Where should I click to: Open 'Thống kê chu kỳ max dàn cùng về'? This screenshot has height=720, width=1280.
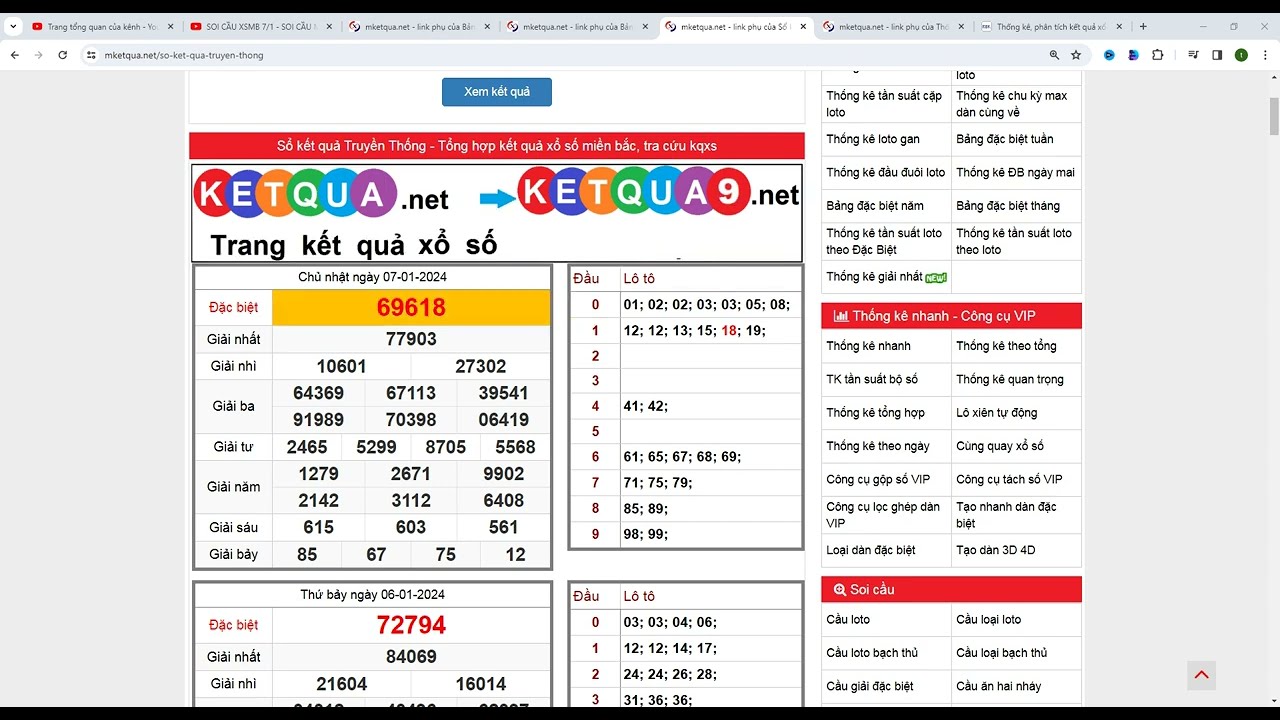(x=1011, y=104)
